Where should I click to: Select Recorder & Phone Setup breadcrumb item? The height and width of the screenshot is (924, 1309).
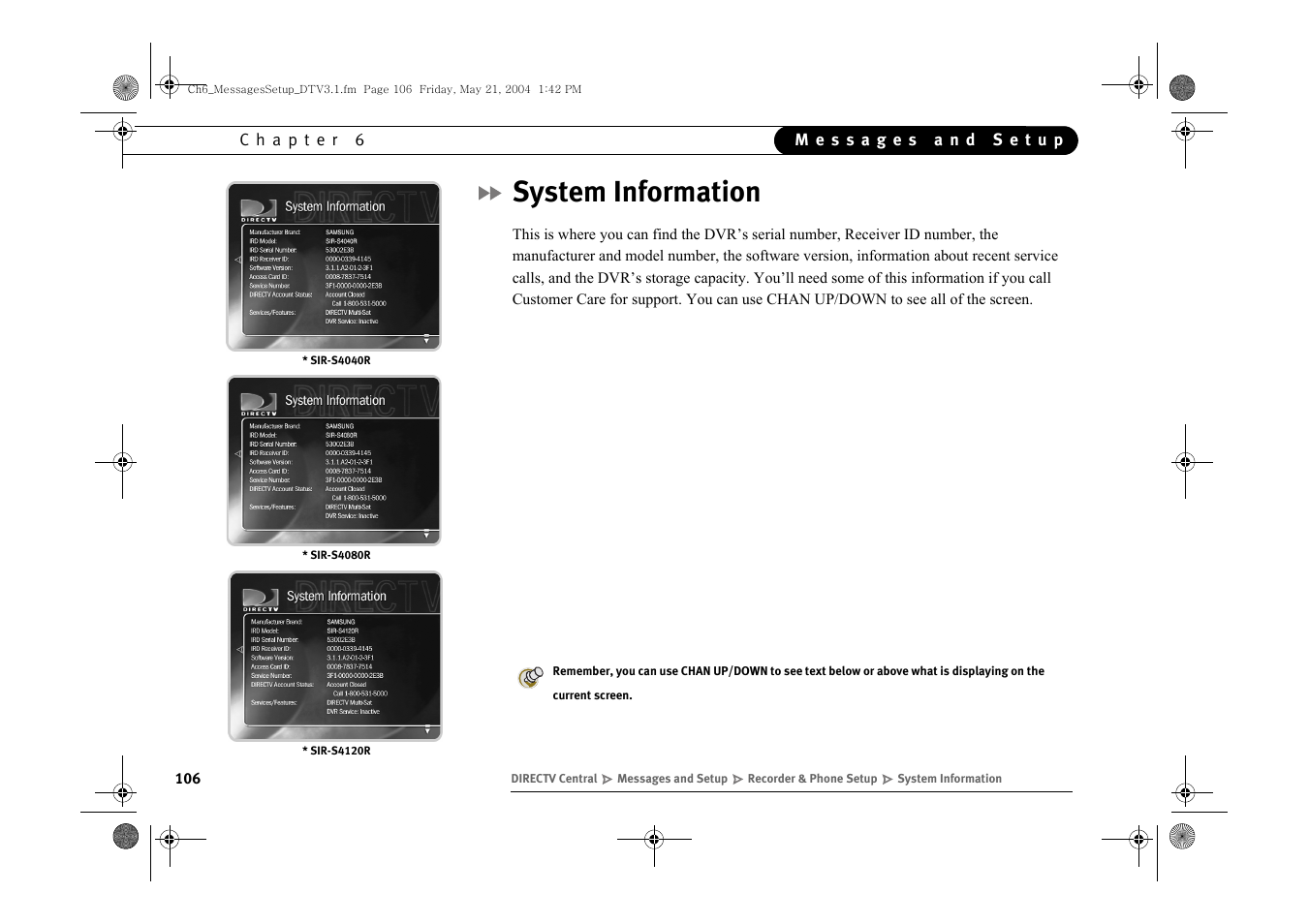coord(812,779)
